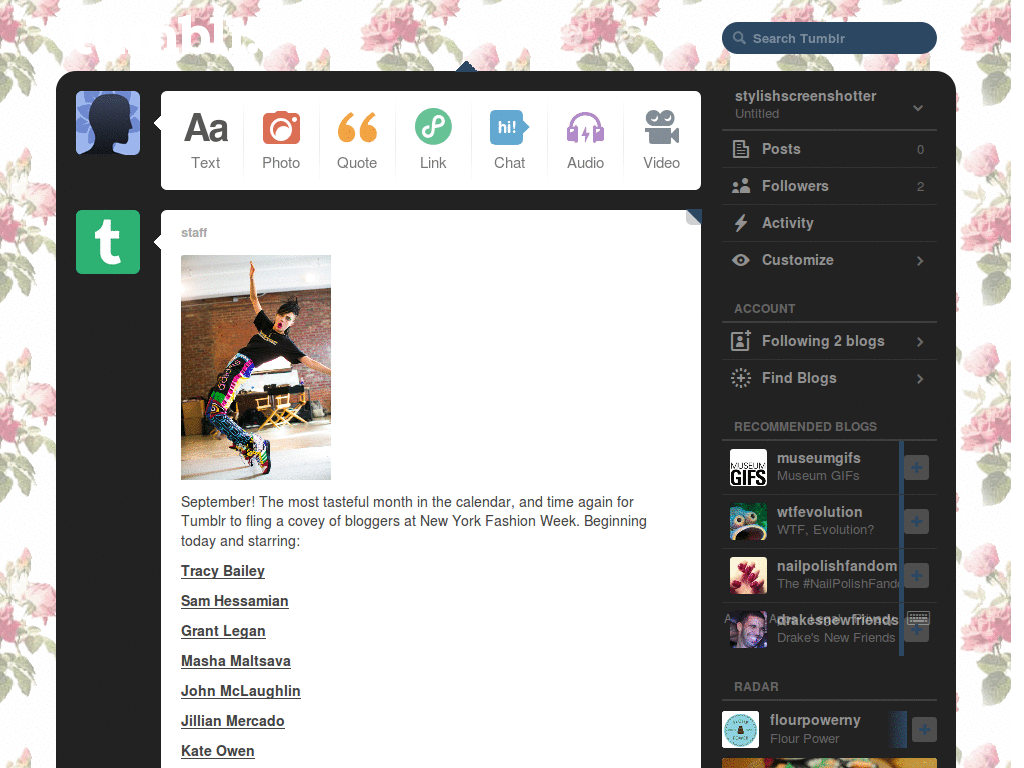This screenshot has width=1024, height=768.
Task: Click the Following blogs icon
Action: [x=741, y=341]
